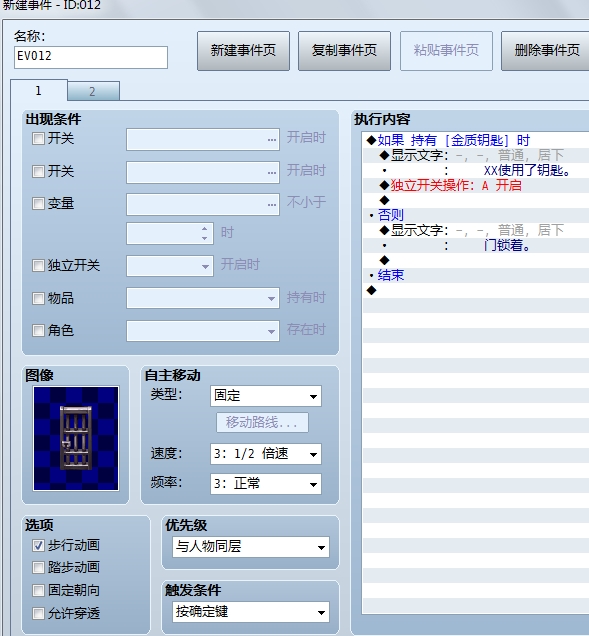This screenshot has height=636, width=589.
Task: Open the 变量 selector ellipsis field
Action: (203, 204)
